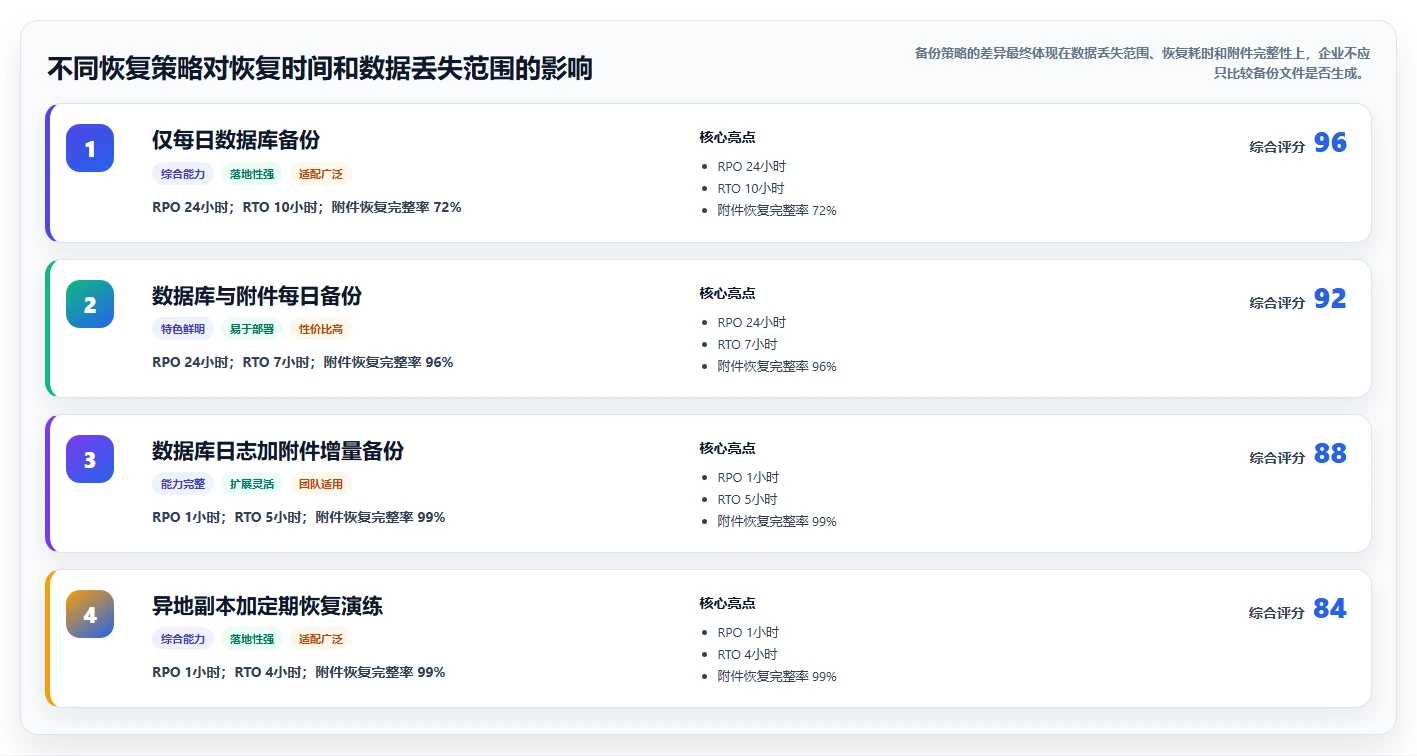
Task: Click summary line RPO 1小时；RTO 4小时；附件恢复完整率 99%
Action: click(x=299, y=672)
